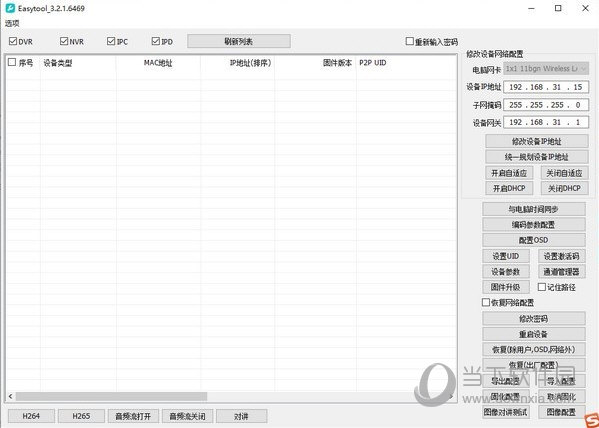Toggle the NVR checkbox
Image resolution: width=599 pixels, height=428 pixels.
click(x=64, y=41)
